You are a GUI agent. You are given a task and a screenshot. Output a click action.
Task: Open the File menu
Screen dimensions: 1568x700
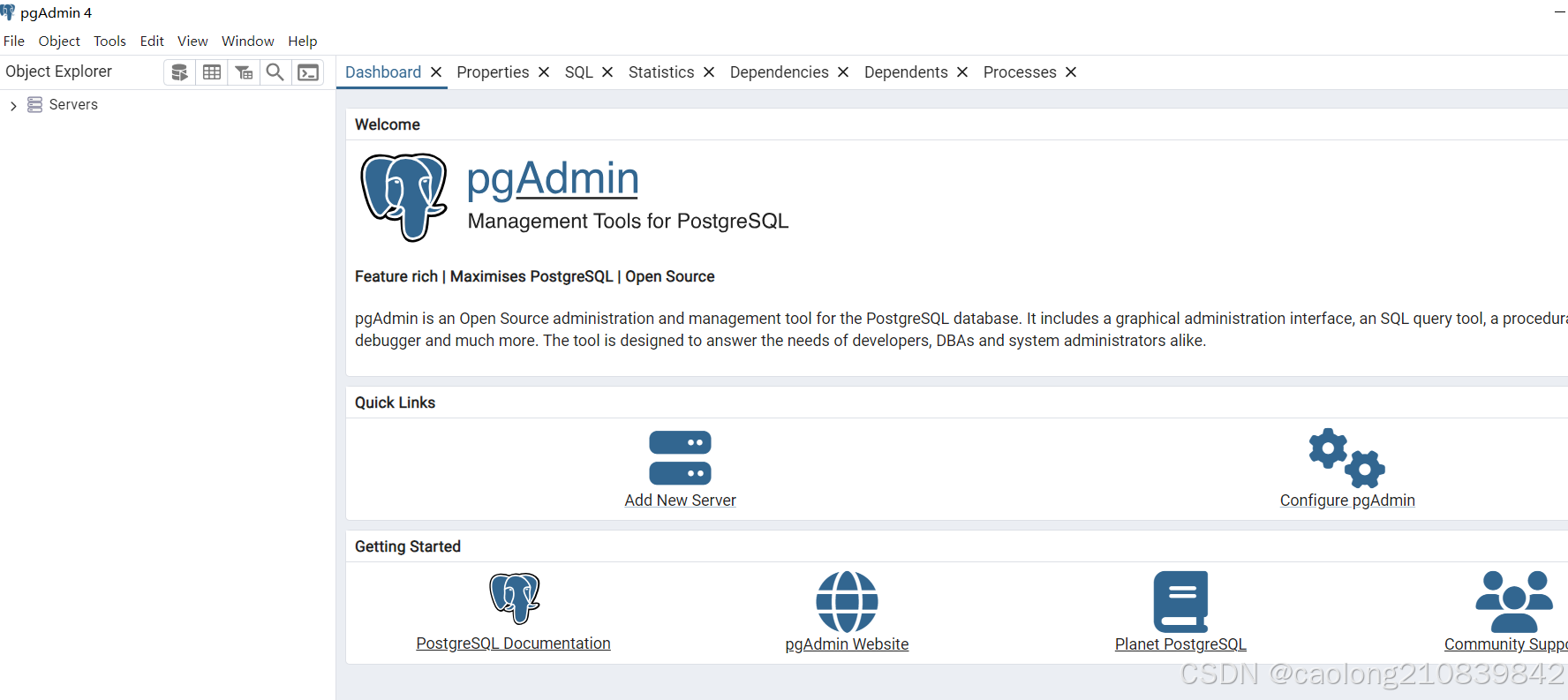(14, 41)
